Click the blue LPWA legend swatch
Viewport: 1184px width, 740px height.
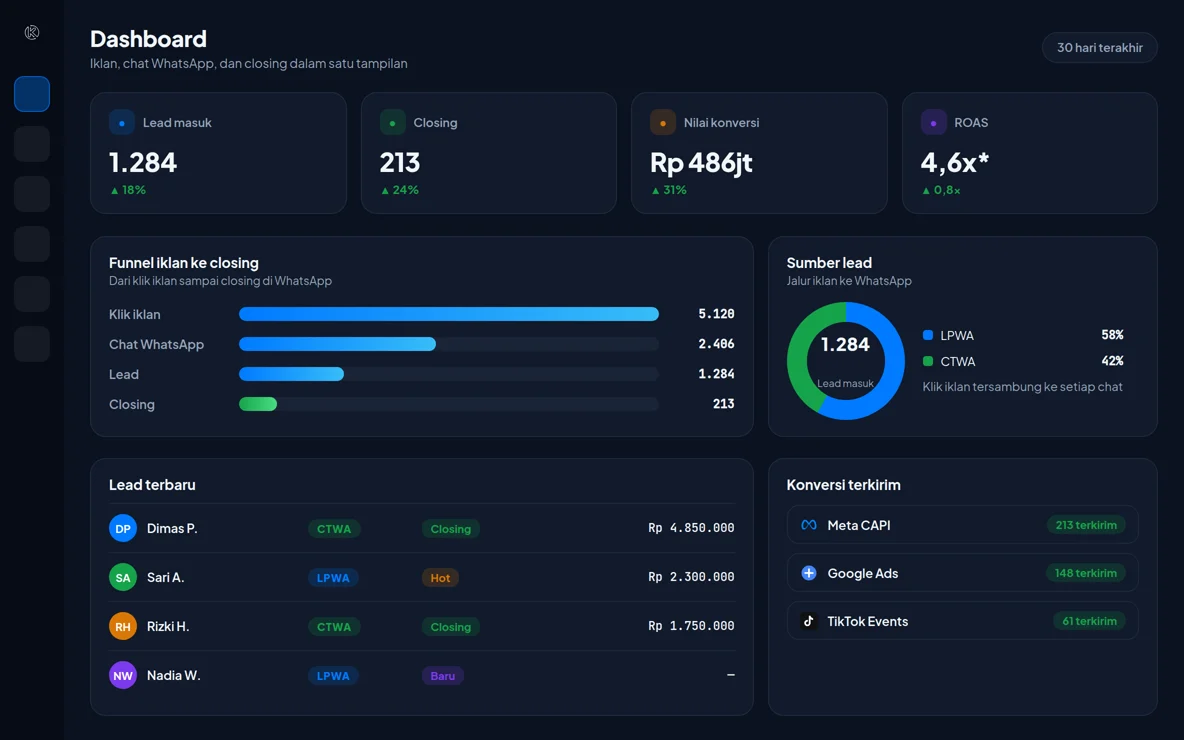point(928,335)
